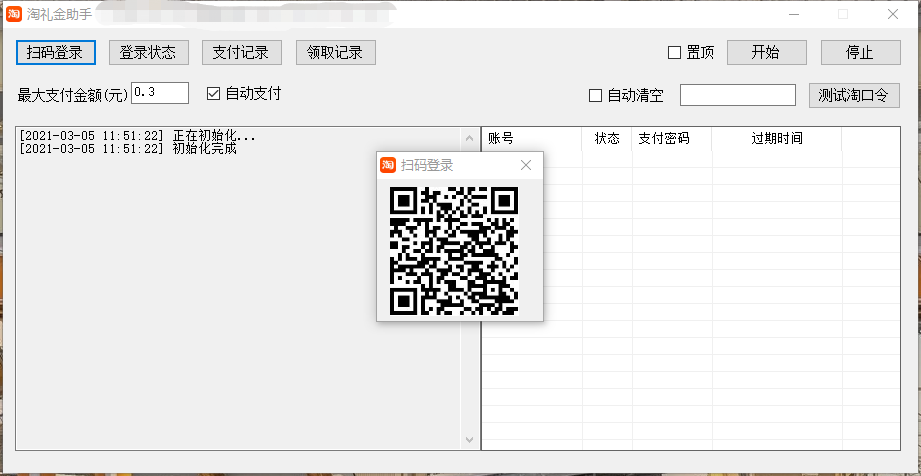Open 领取记录 claim records

click(335, 52)
